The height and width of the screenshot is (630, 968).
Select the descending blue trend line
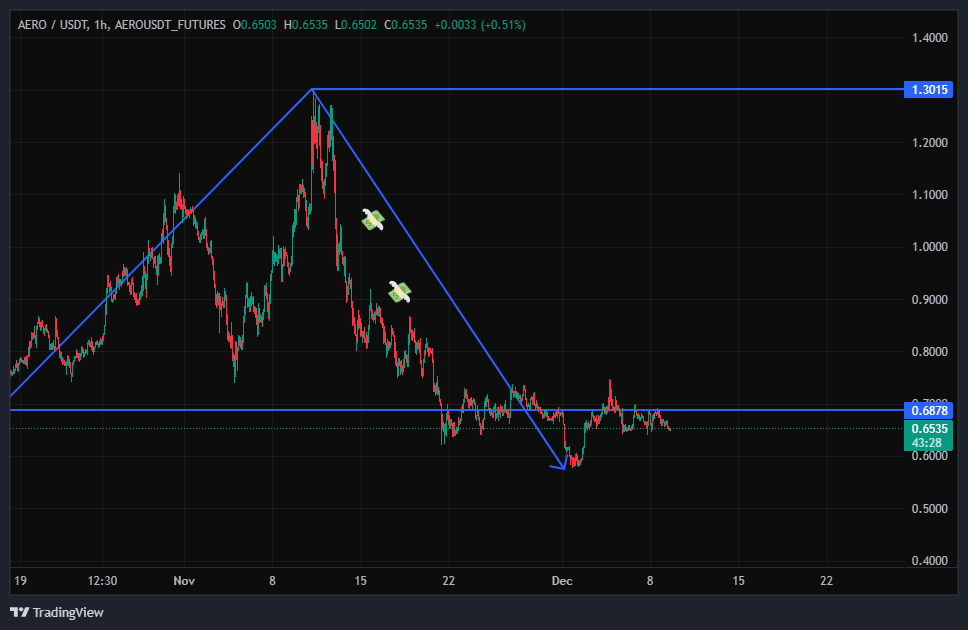[x=440, y=280]
